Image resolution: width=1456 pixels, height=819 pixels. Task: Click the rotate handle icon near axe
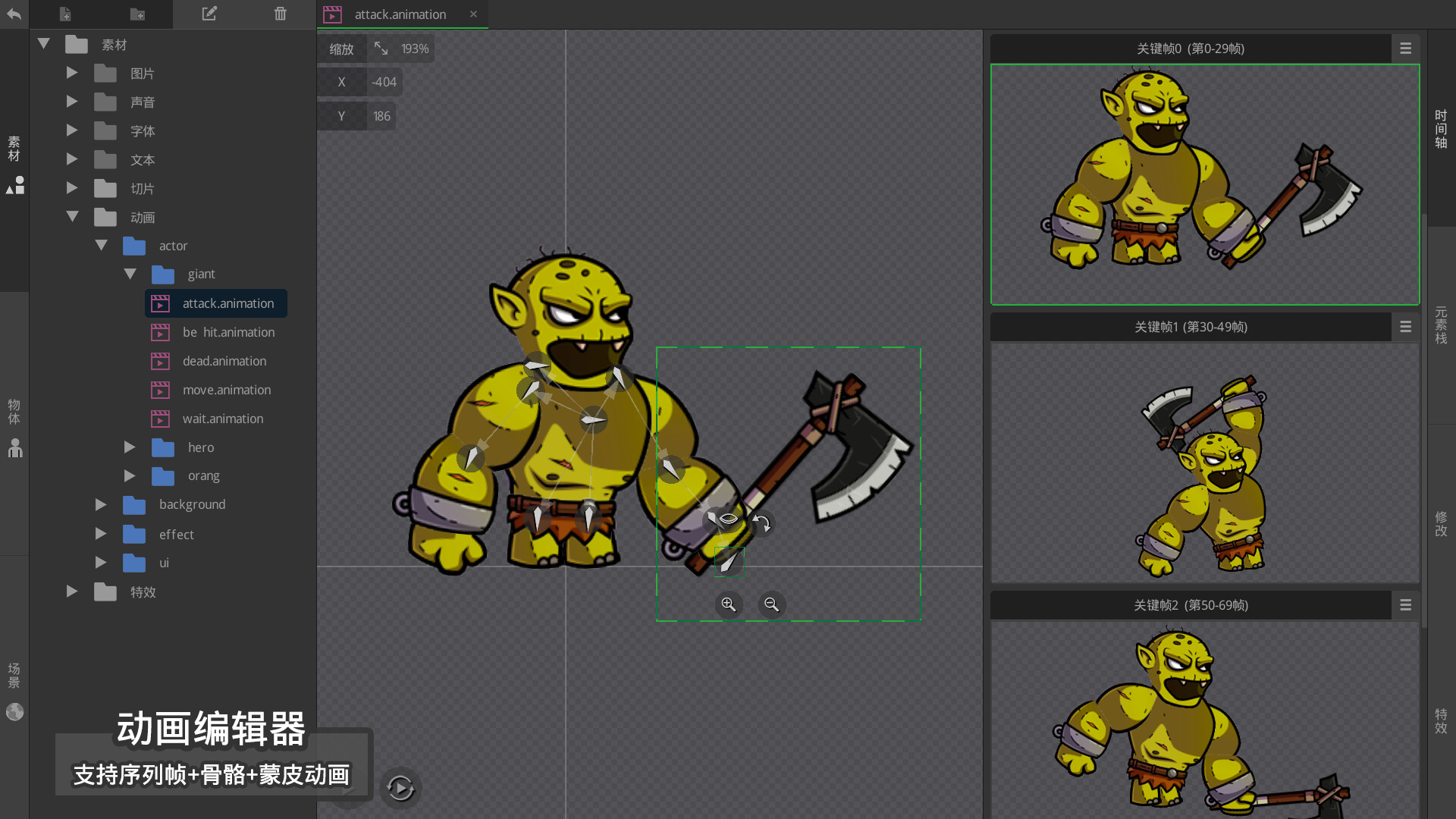(x=761, y=523)
